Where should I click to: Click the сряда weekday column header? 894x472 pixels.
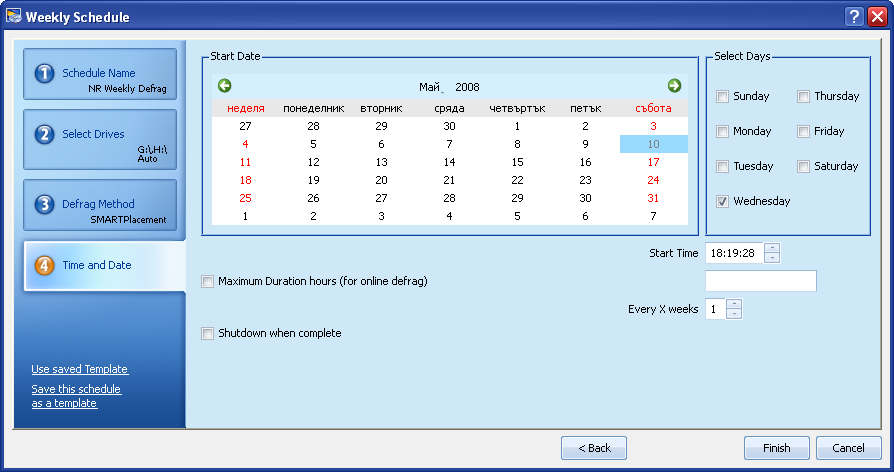pyautogui.click(x=449, y=108)
